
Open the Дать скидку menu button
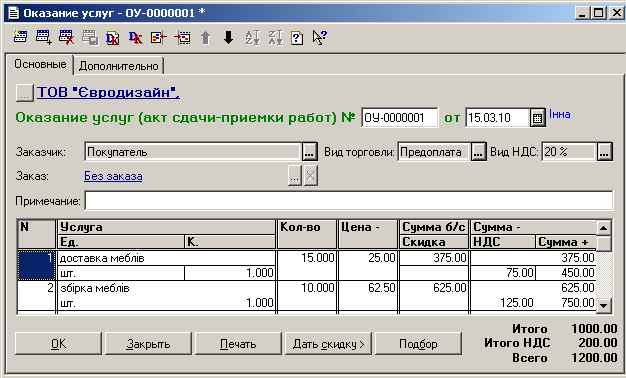pos(328,344)
